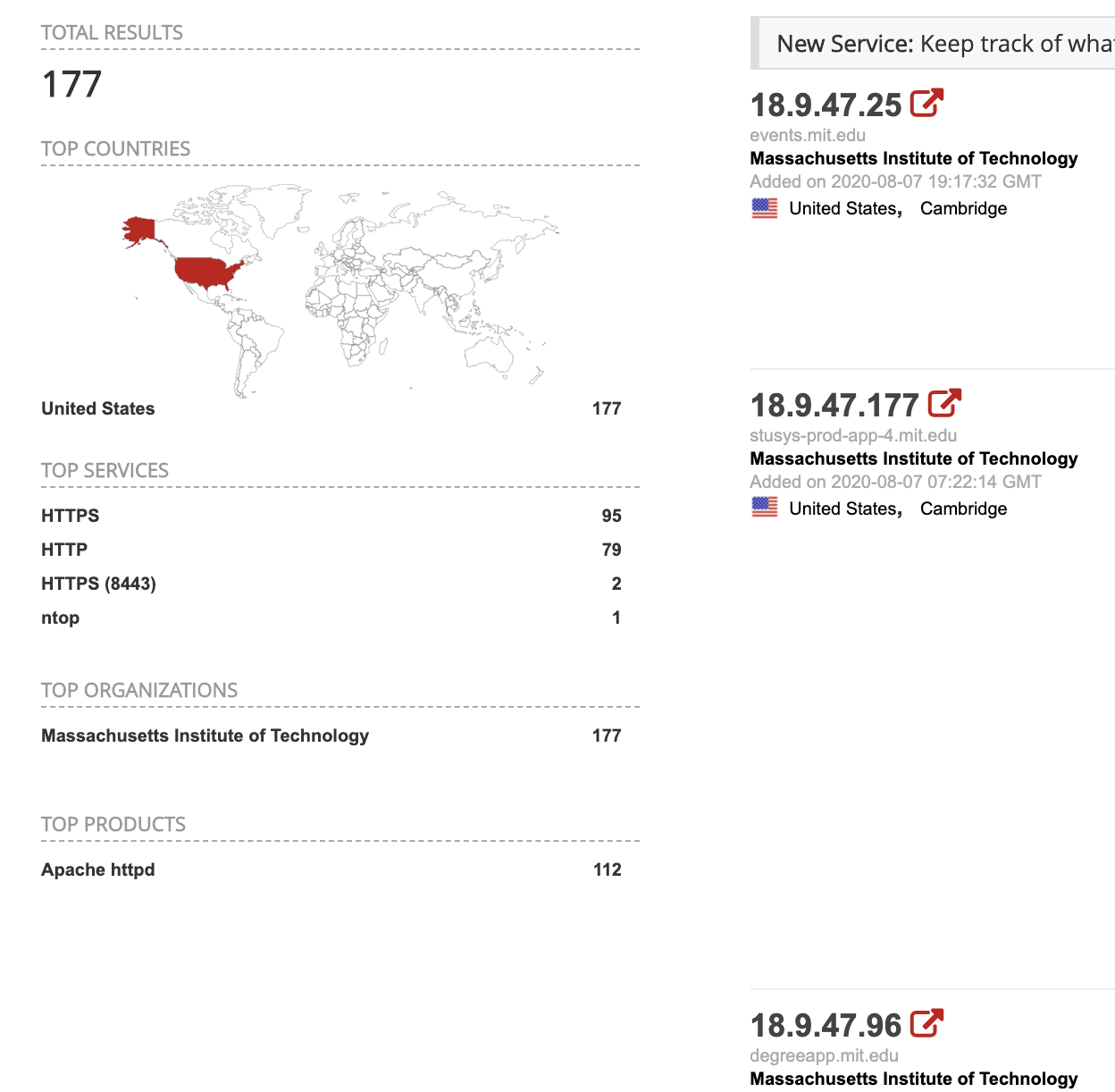The height and width of the screenshot is (1092, 1115).
Task: Click Cambridge city link under 18.9.47.25
Action: tap(963, 208)
